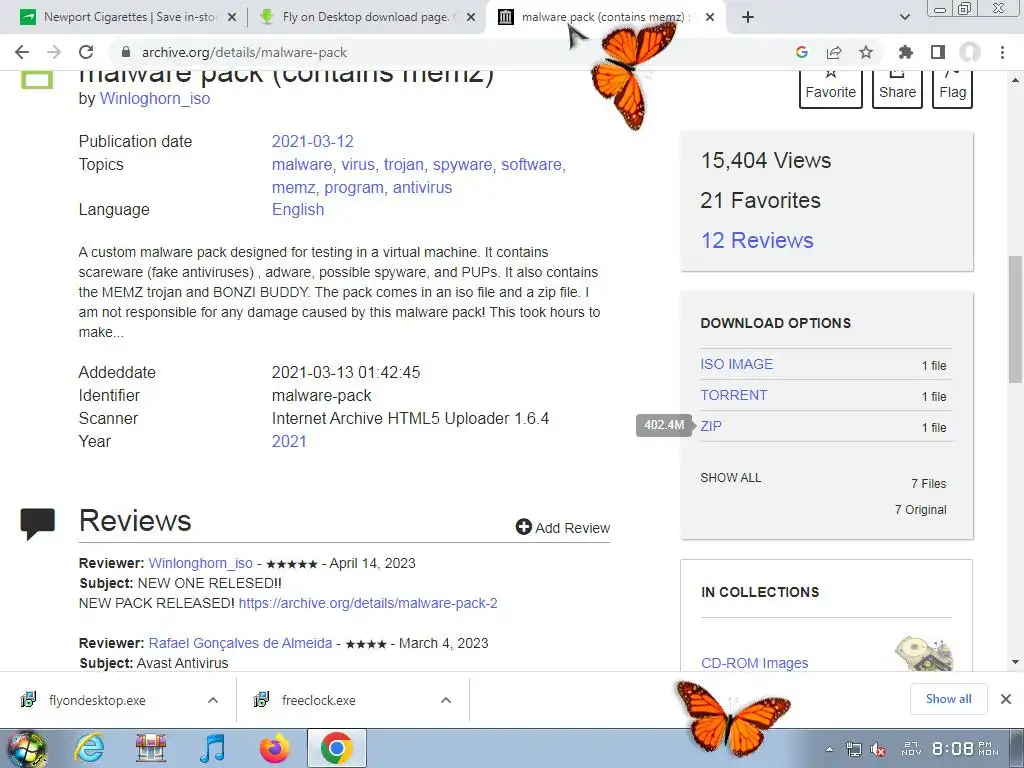This screenshot has height=768, width=1024.
Task: Open the virus topic link
Action: click(358, 165)
